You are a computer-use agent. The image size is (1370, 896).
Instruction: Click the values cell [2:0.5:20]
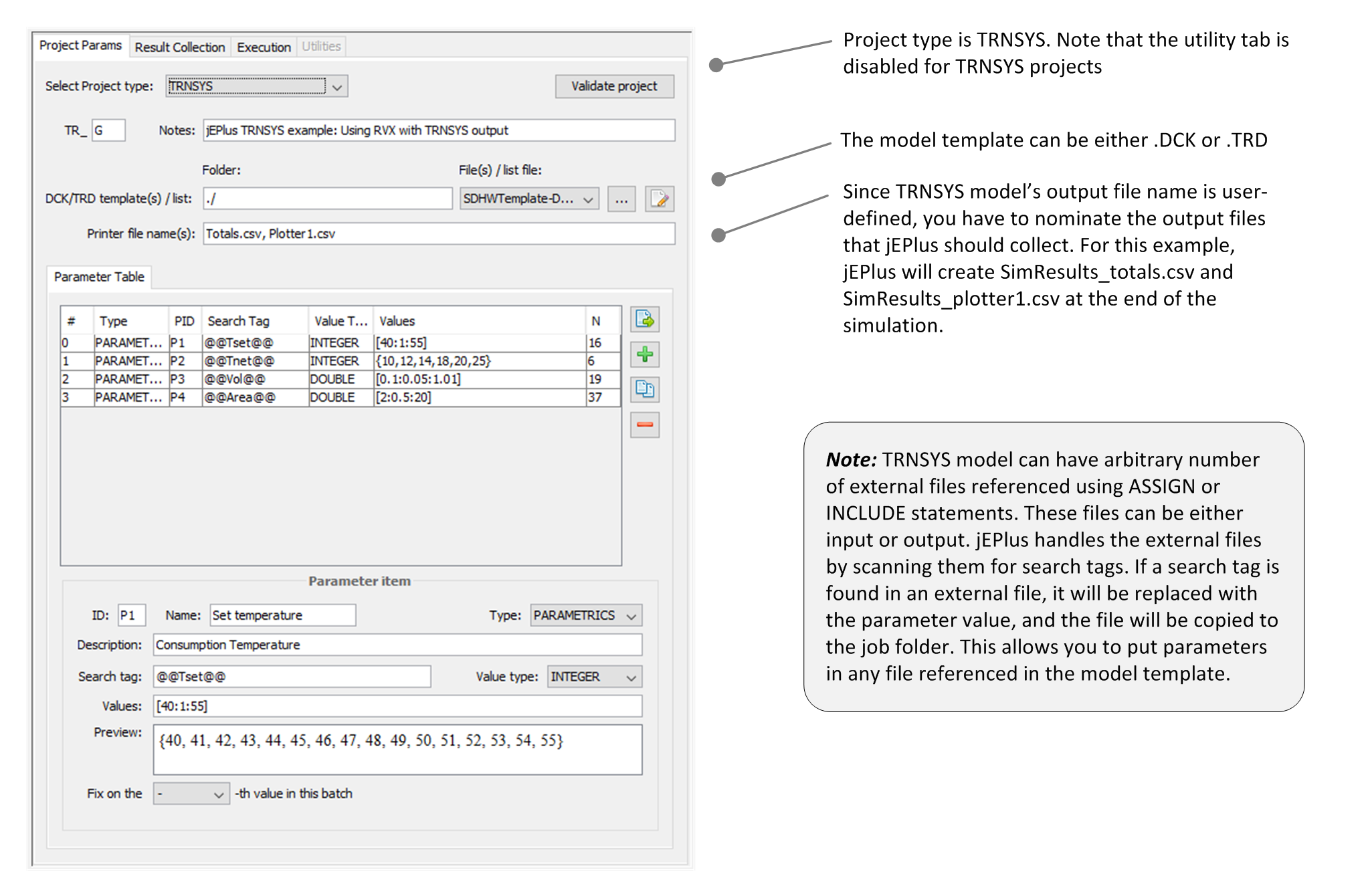pyautogui.click(x=479, y=397)
